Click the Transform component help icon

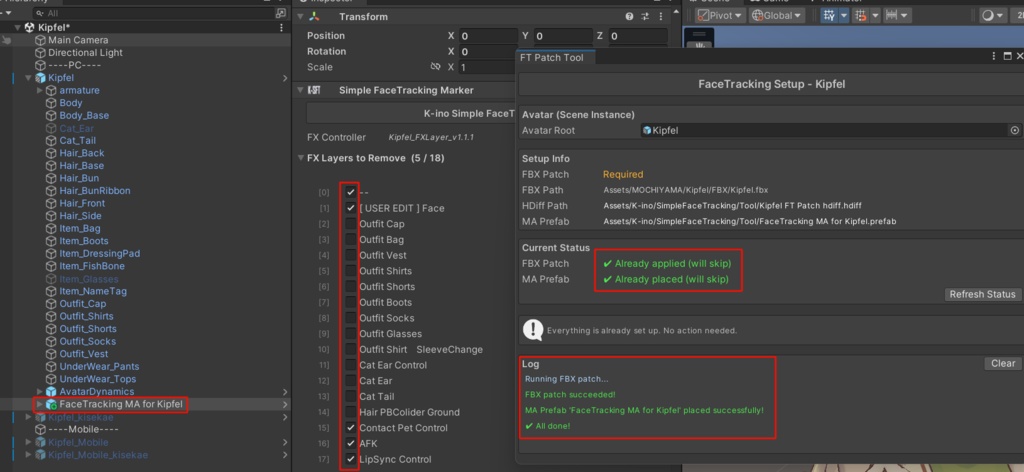pos(629,17)
